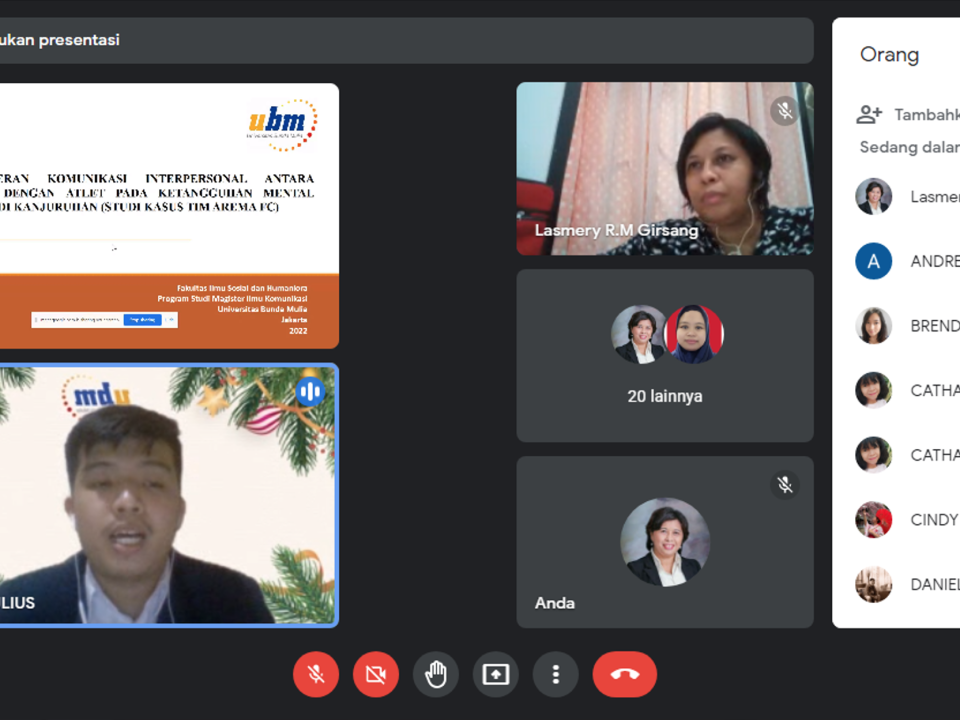Click Sedang dalam section label
960x720 pixels.
[x=909, y=147]
